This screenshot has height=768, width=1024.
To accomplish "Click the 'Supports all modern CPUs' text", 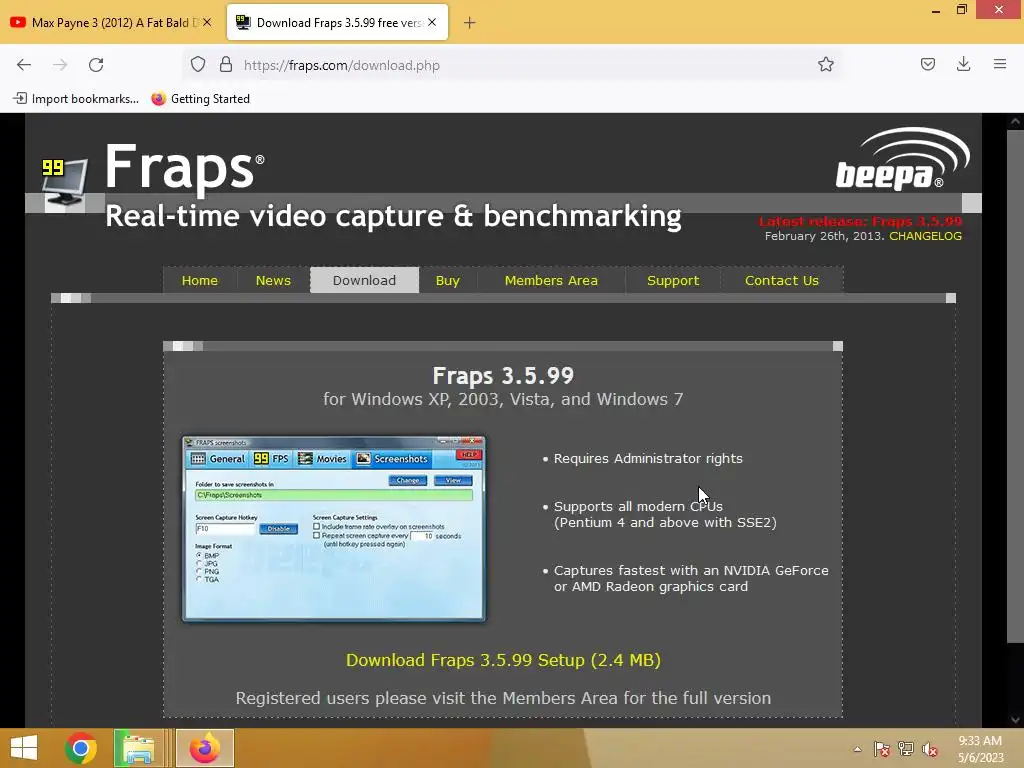I will tap(638, 506).
